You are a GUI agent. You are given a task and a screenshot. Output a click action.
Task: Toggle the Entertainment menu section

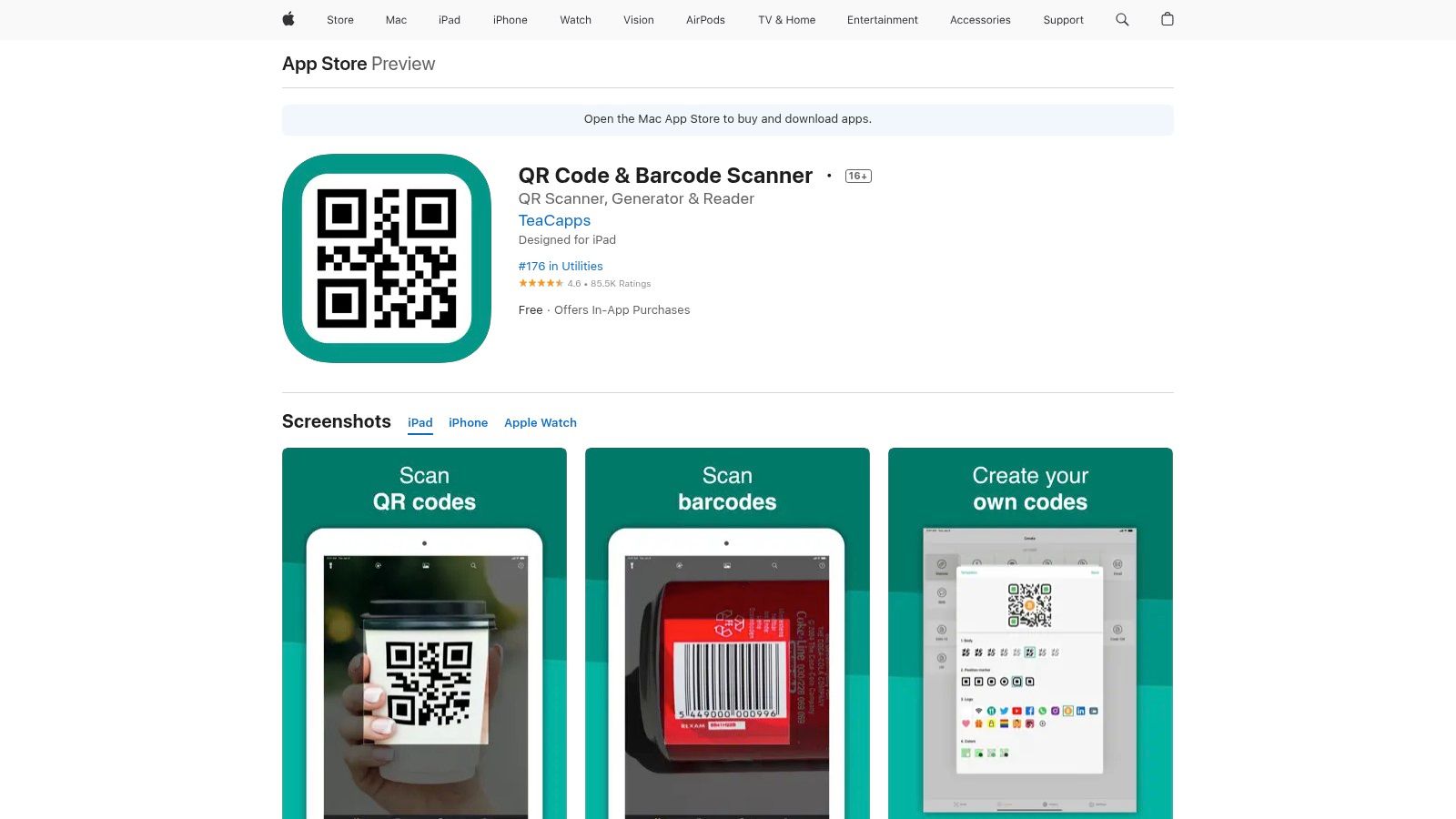(x=882, y=19)
